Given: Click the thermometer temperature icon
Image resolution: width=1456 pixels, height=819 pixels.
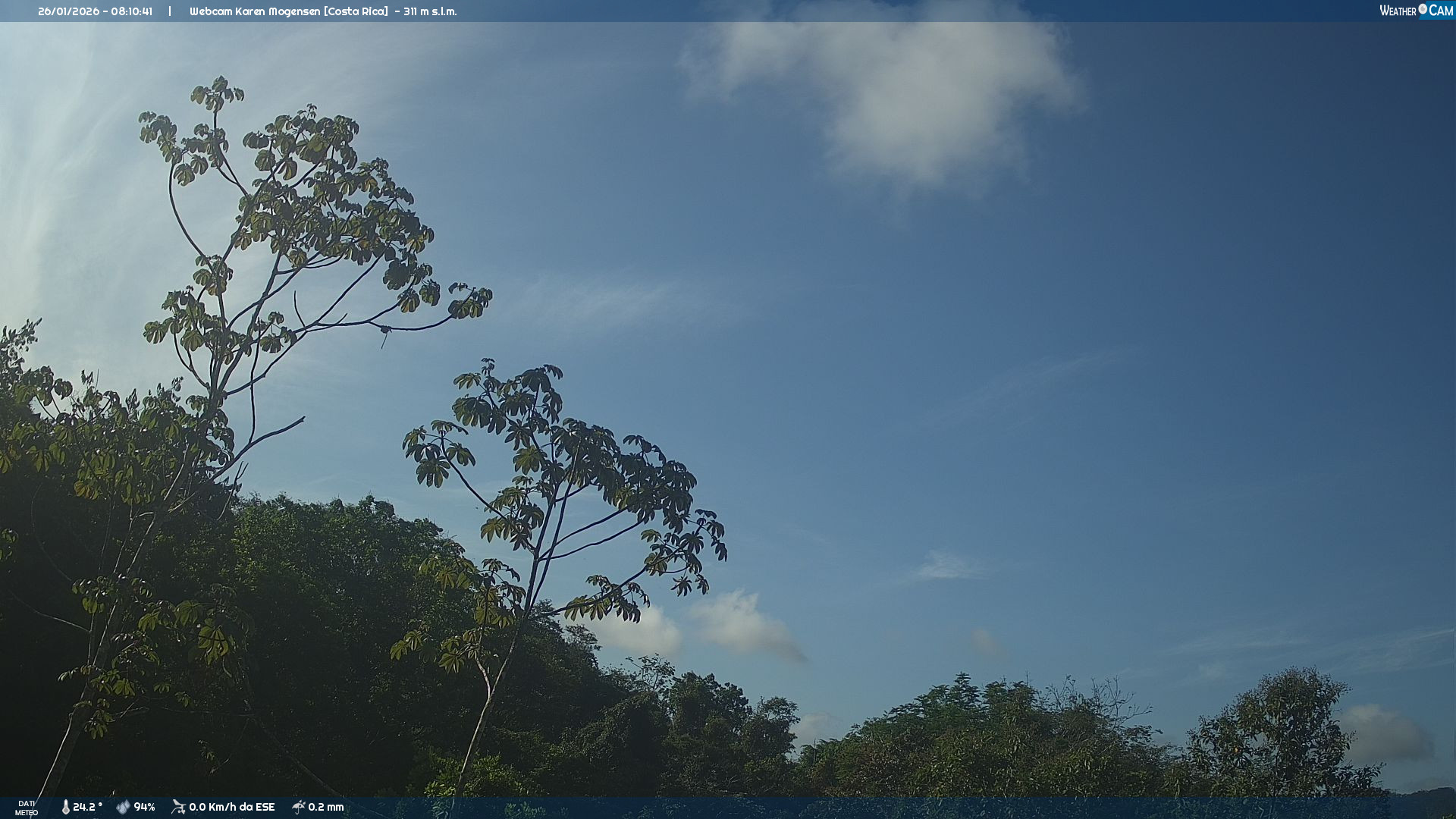Looking at the screenshot, I should (x=65, y=807).
